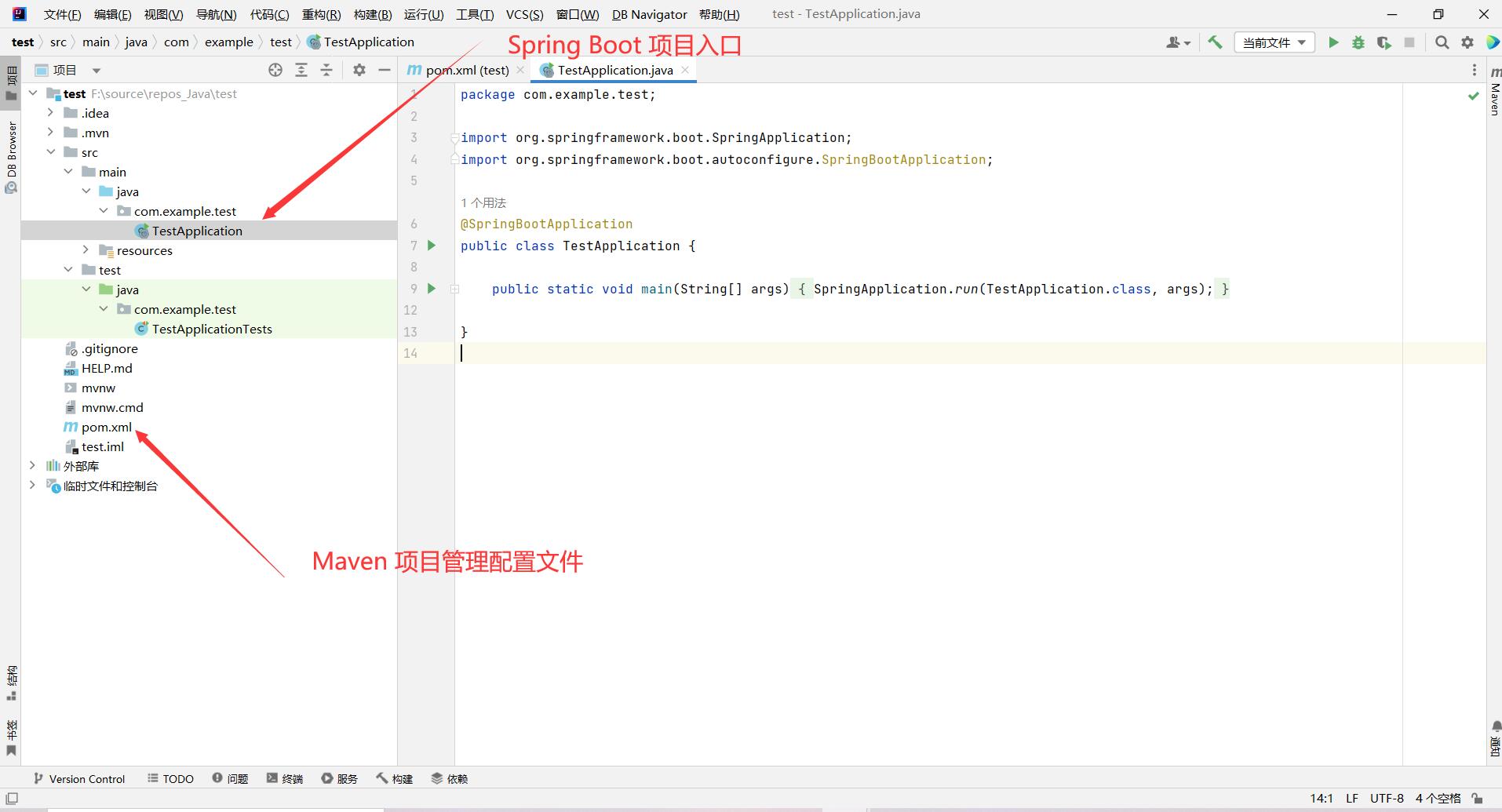
Task: Click the stop process square icon
Action: pos(1409,42)
